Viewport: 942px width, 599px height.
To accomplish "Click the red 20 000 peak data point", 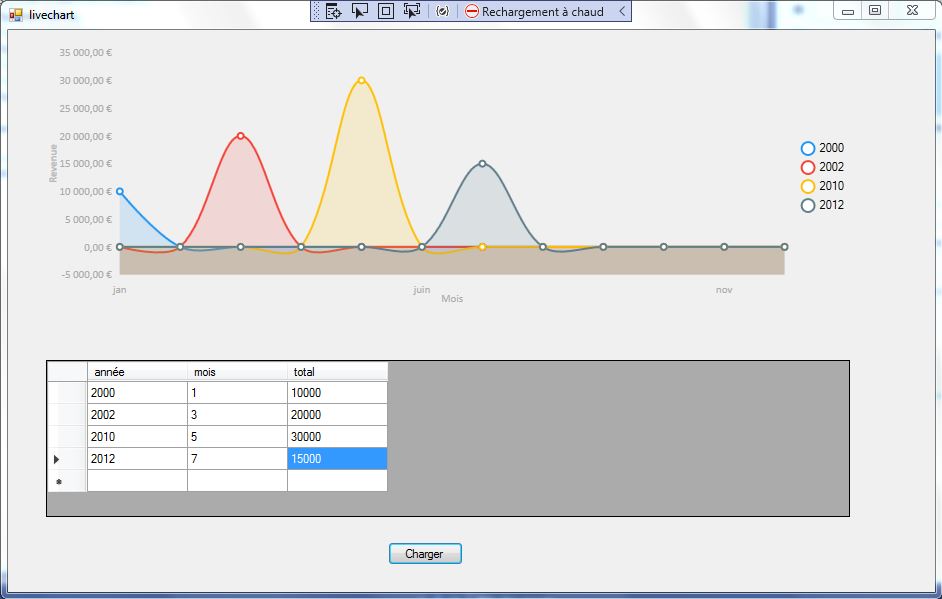I will coord(240,136).
